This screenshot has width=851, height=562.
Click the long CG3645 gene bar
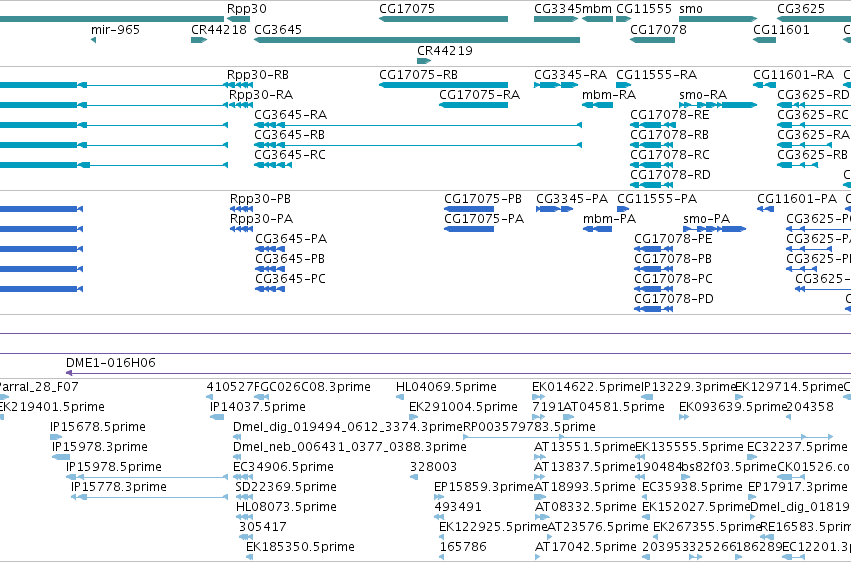417,40
